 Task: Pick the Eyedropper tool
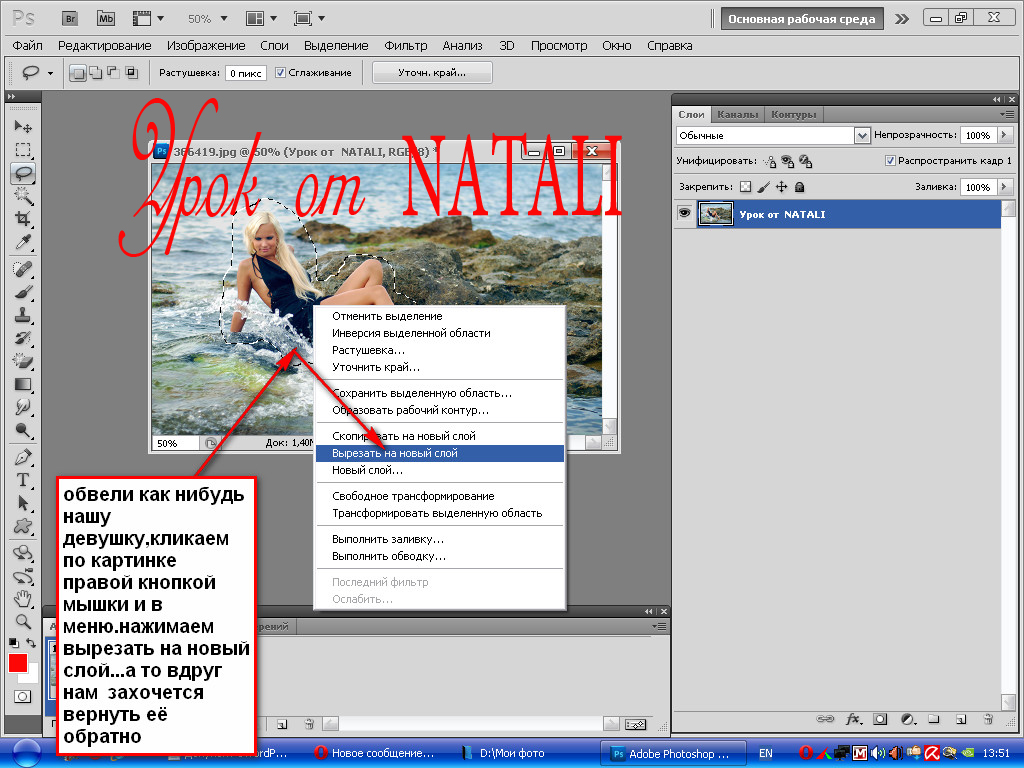pos(22,243)
